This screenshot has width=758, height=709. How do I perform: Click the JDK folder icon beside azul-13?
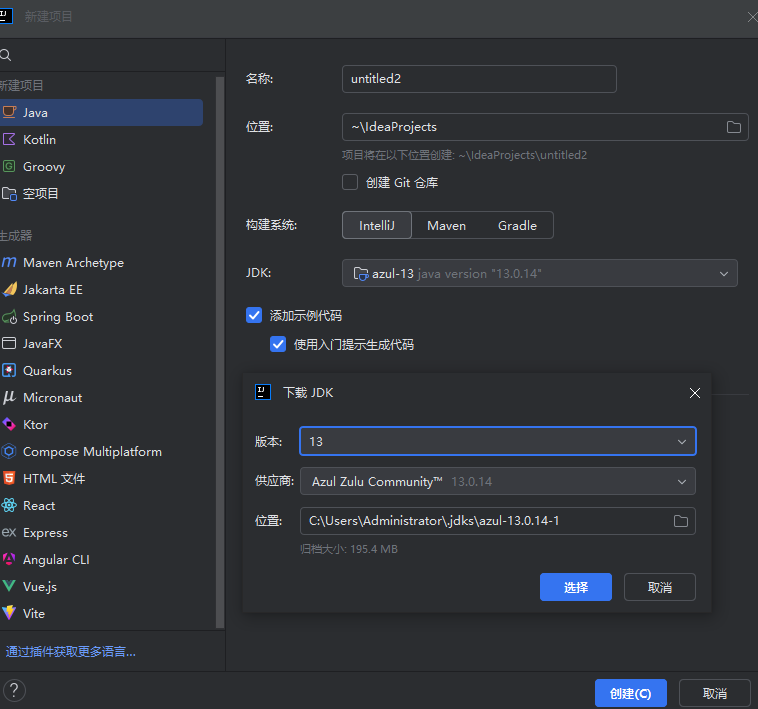pyautogui.click(x=361, y=274)
